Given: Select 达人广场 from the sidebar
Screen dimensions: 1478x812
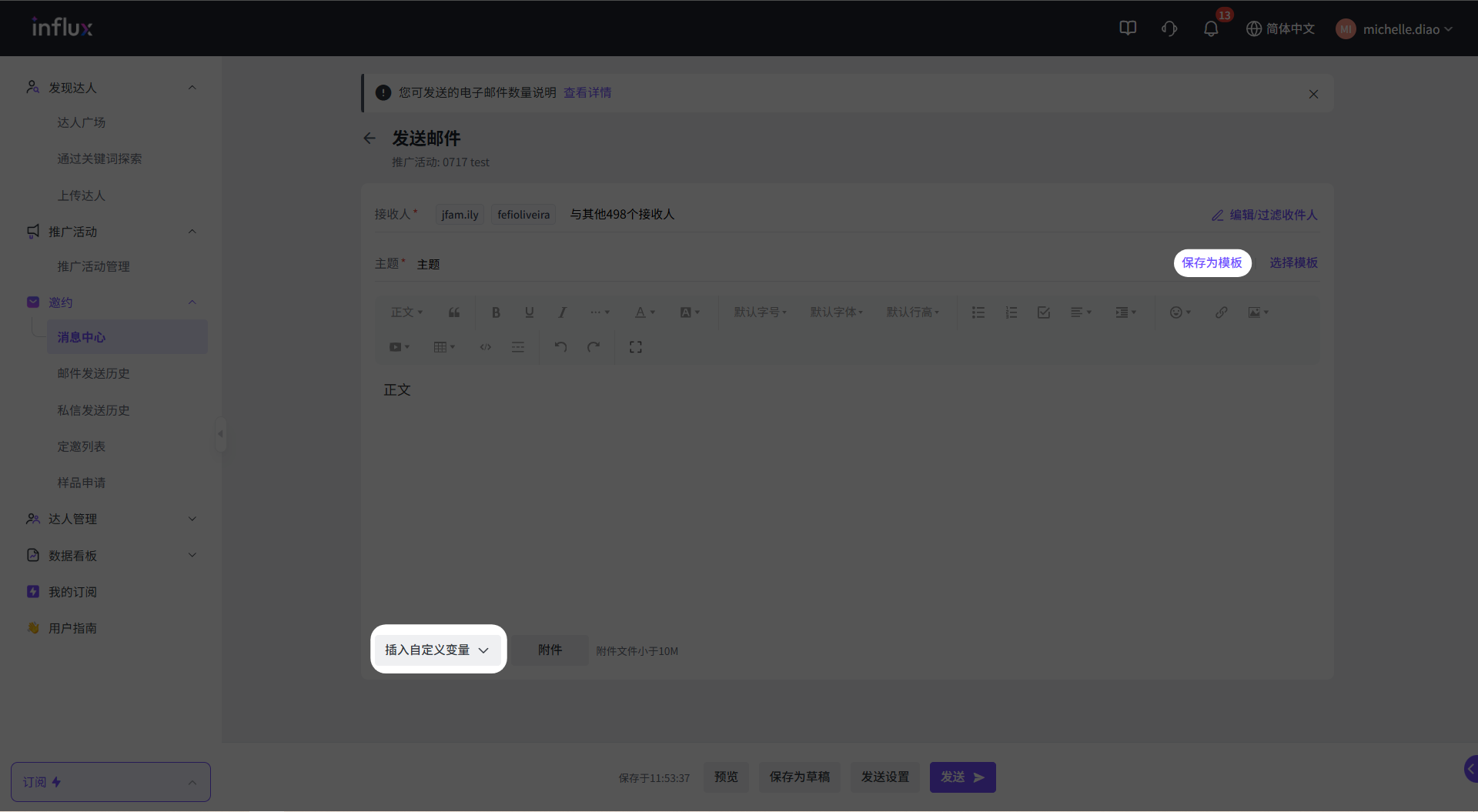Looking at the screenshot, I should (81, 122).
